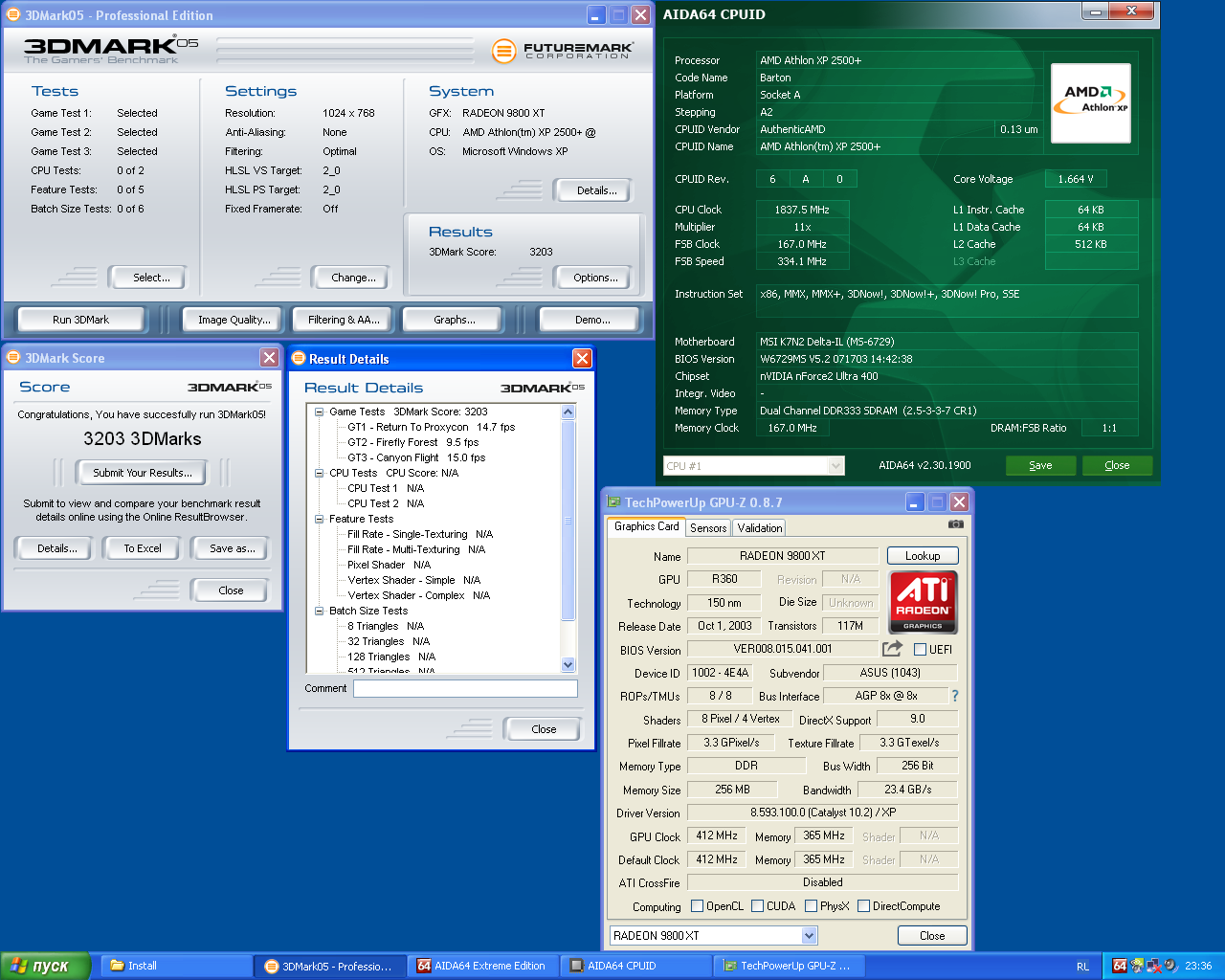Select the Pixel Shader result row
This screenshot has height=980, width=1225.
[x=389, y=565]
